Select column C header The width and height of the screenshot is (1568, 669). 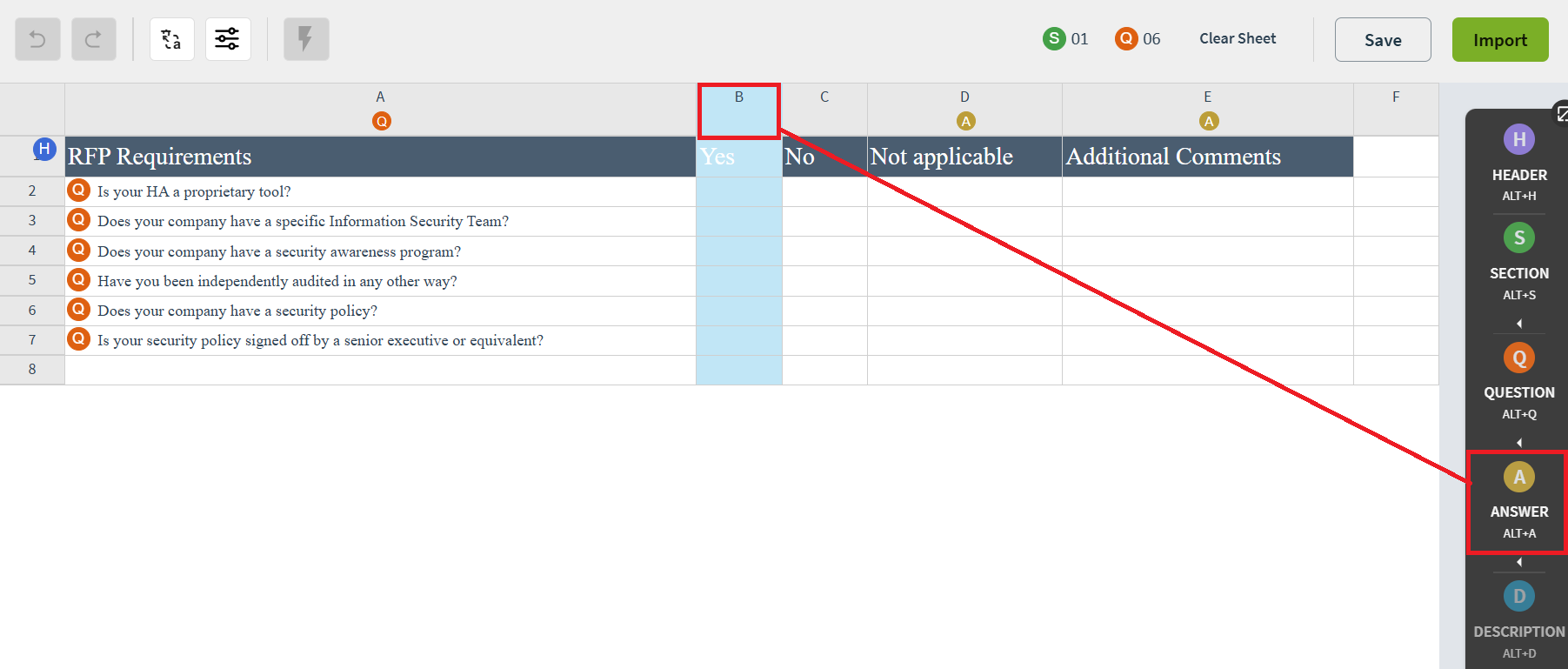(x=824, y=109)
